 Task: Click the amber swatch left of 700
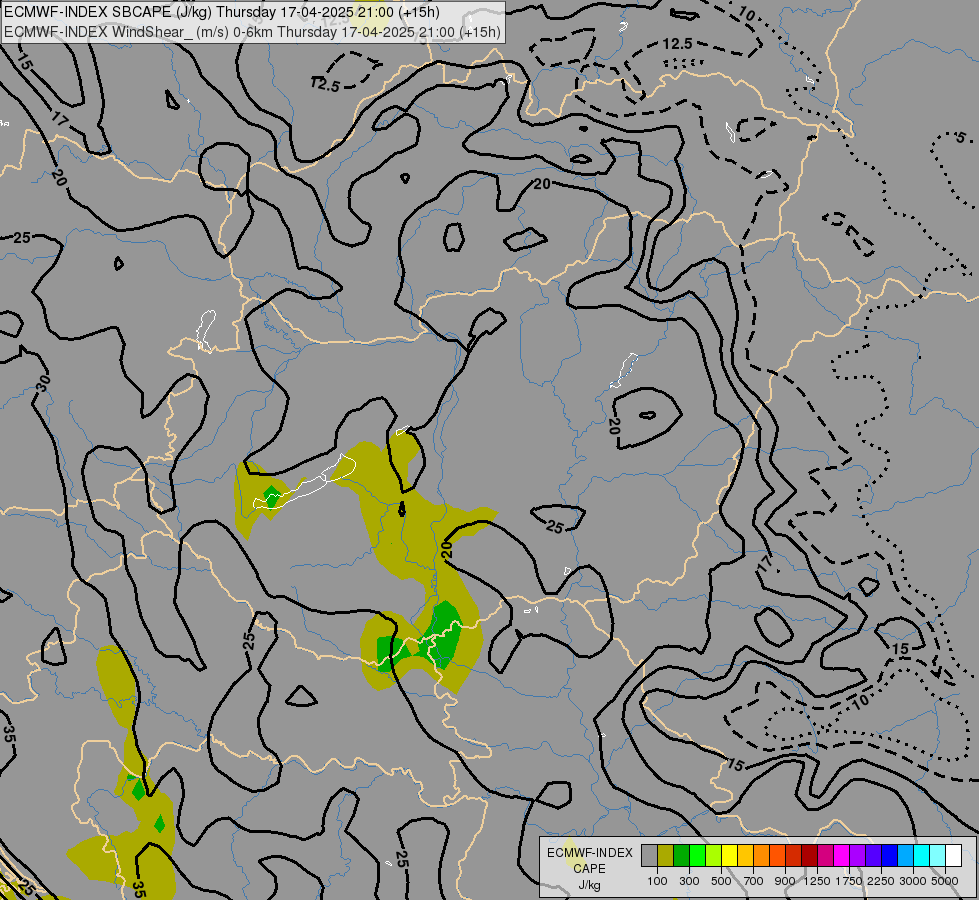(745, 855)
